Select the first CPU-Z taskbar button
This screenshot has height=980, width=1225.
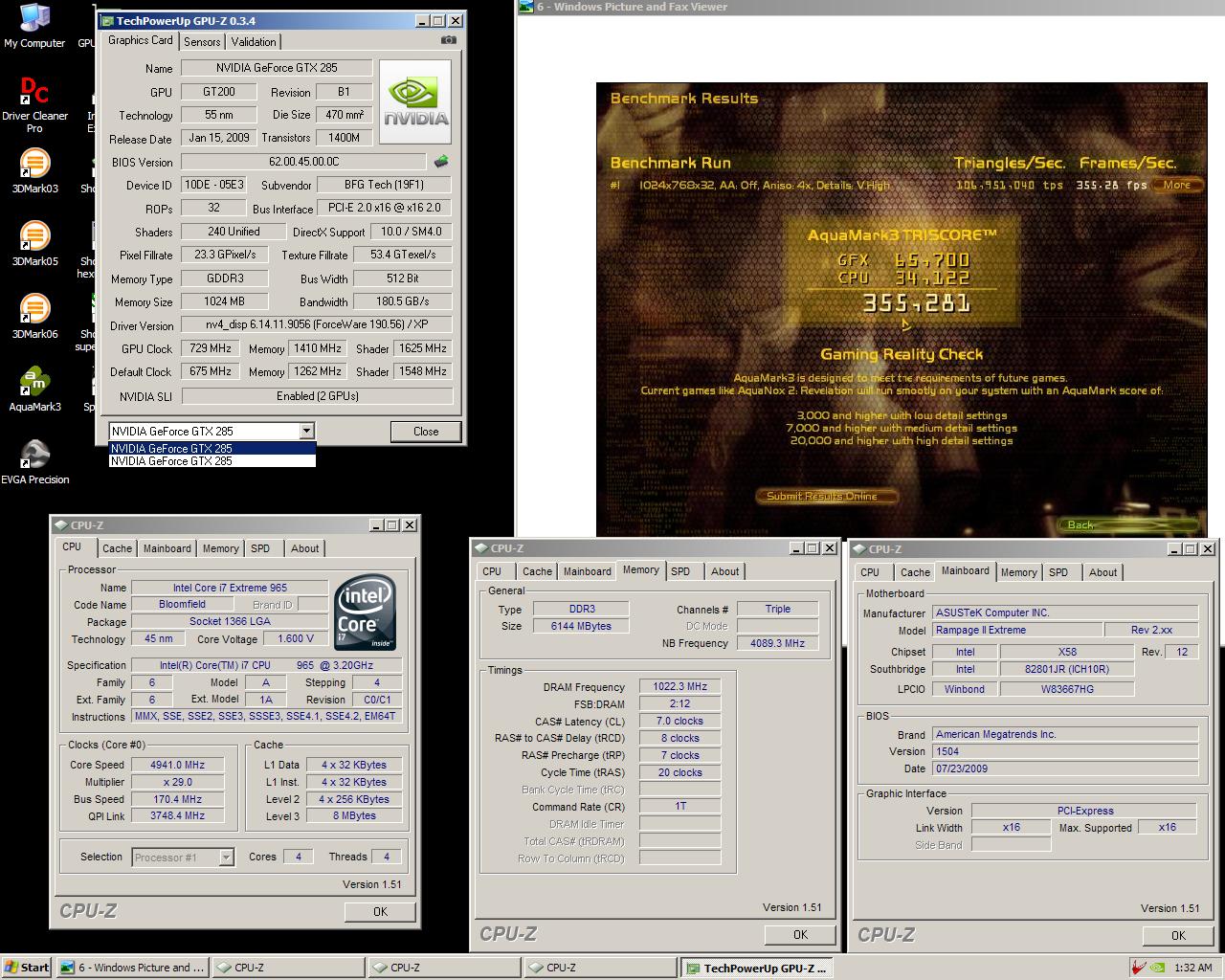point(287,968)
